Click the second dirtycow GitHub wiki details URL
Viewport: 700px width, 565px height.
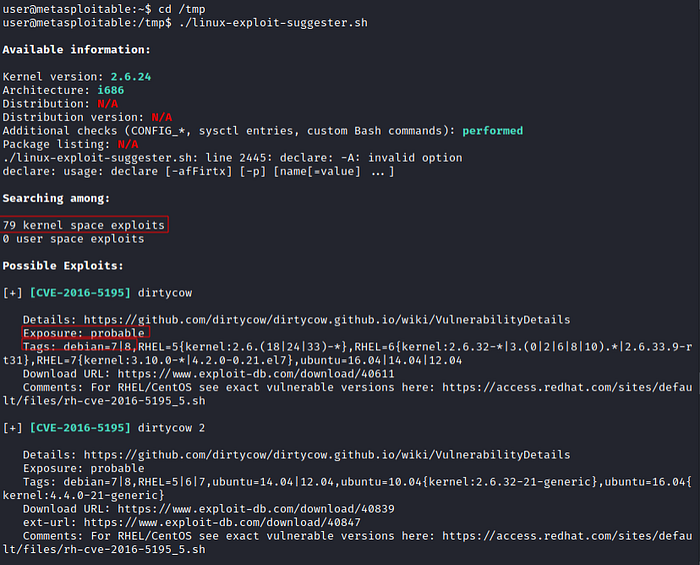[327, 455]
